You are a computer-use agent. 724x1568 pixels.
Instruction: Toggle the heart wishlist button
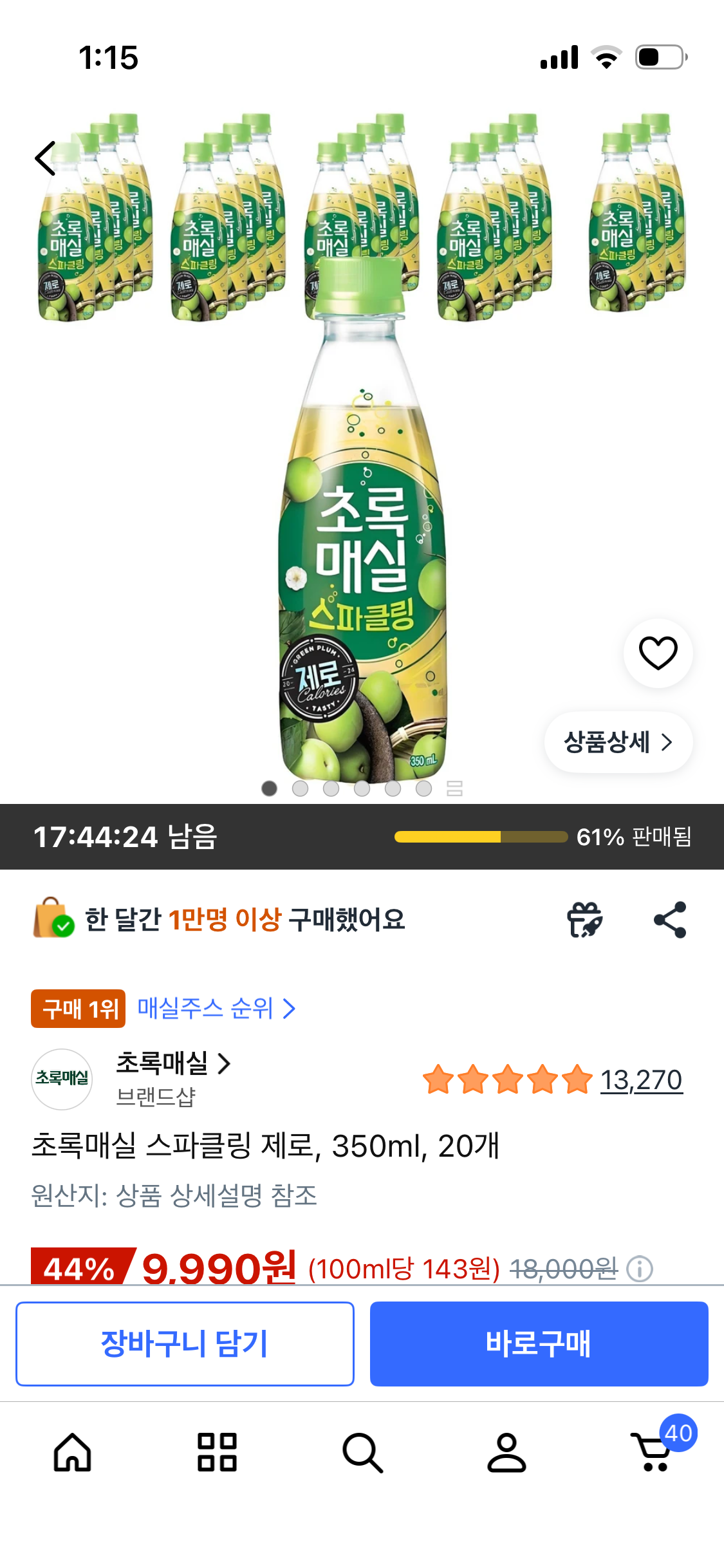[x=658, y=653]
